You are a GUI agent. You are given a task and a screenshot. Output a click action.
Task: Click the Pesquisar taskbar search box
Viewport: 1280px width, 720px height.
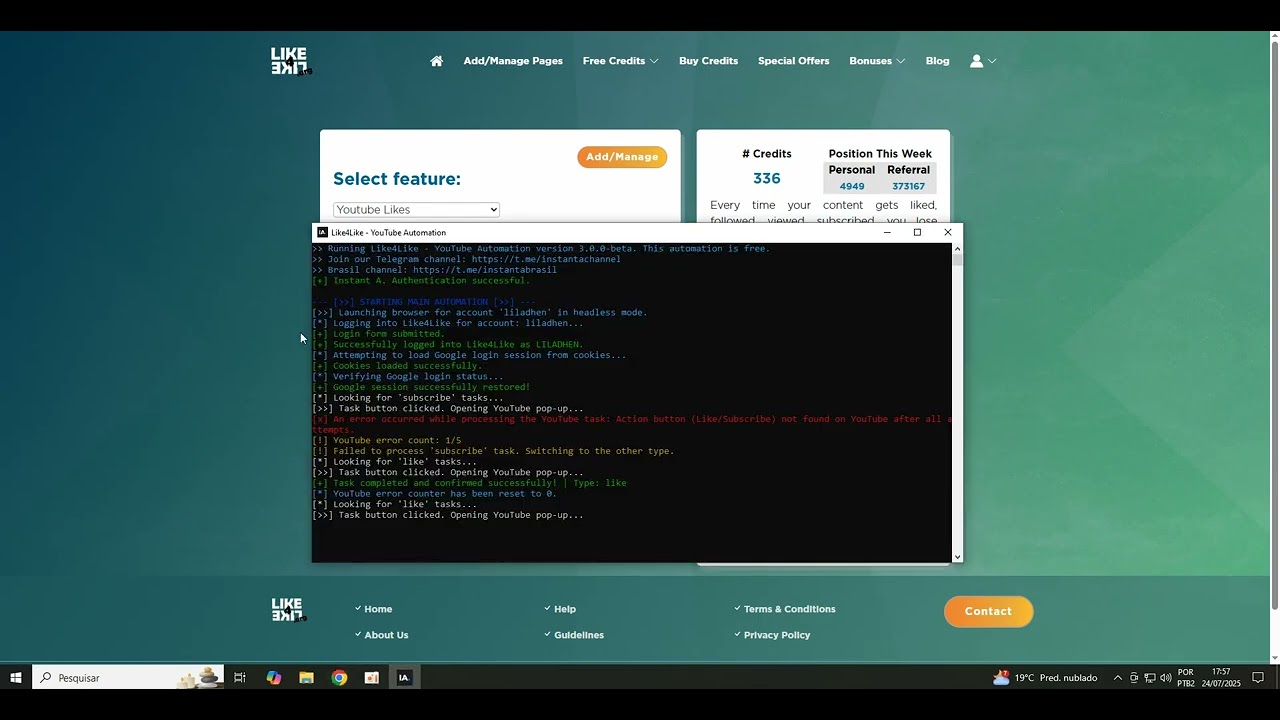click(128, 678)
